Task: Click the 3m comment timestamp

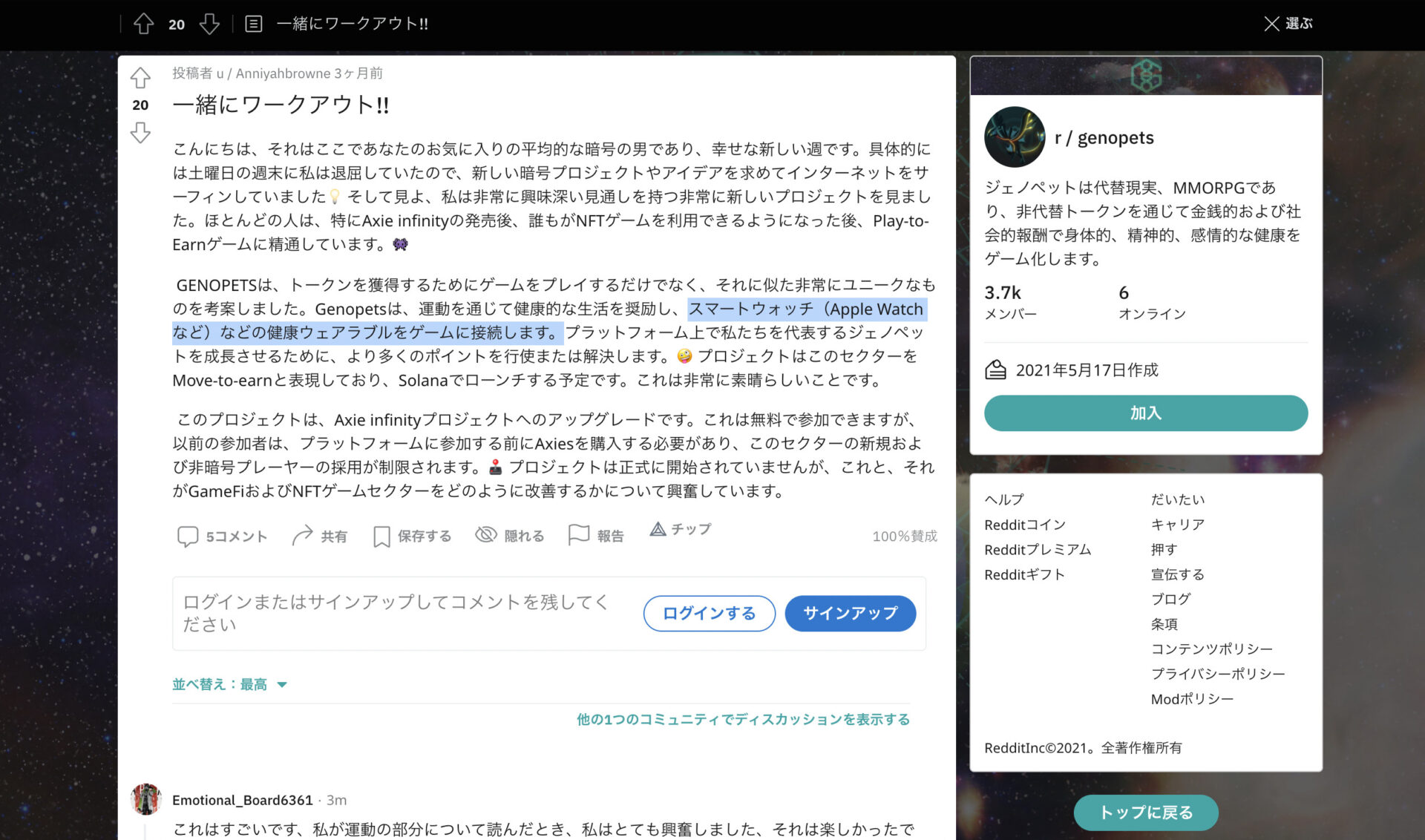Action: point(336,800)
